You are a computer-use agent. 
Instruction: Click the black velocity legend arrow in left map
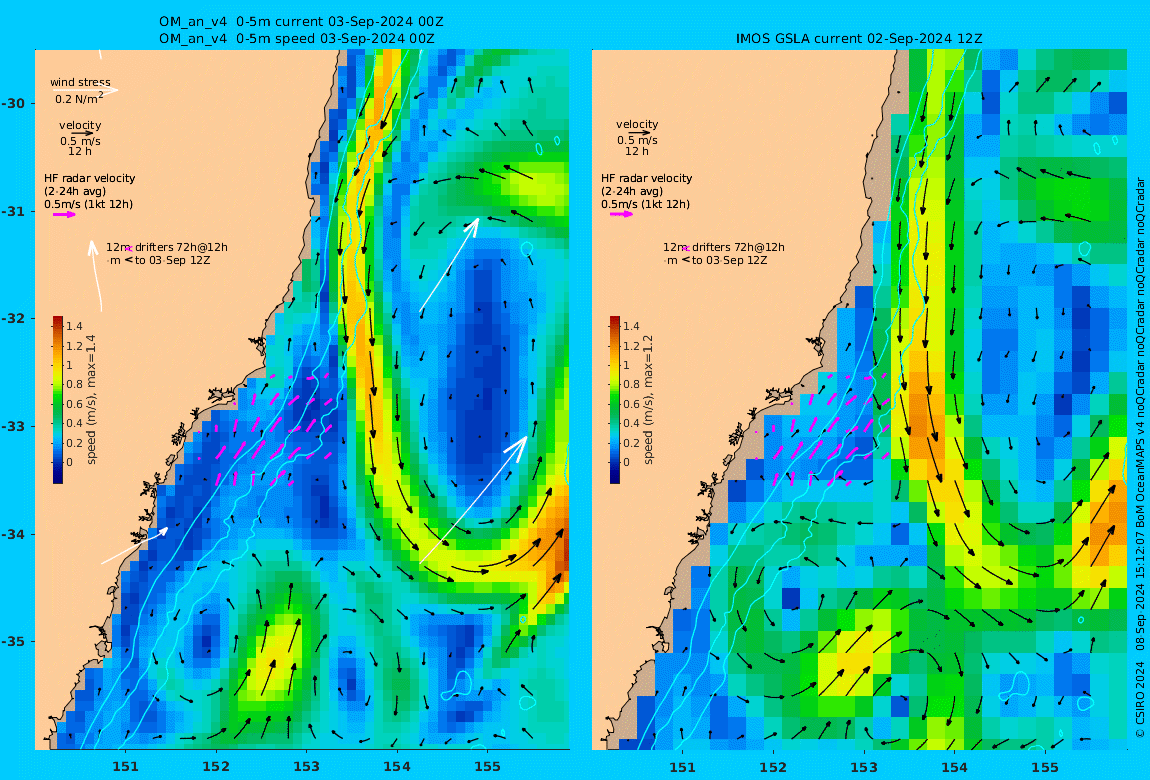81,133
